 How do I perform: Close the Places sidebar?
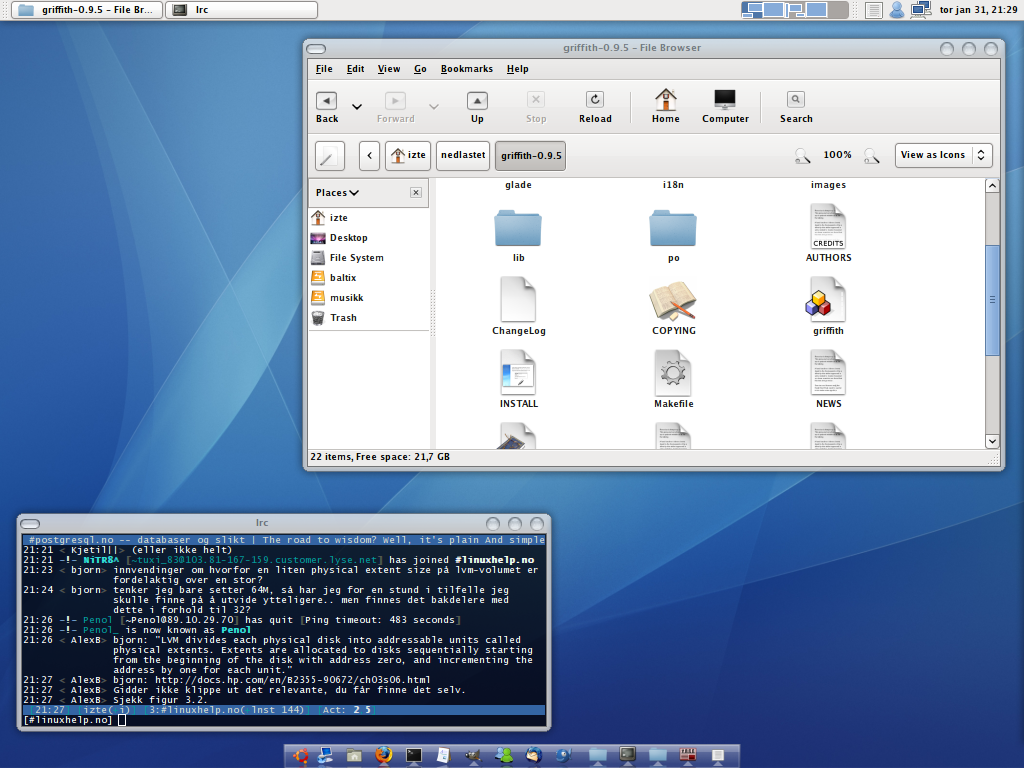416,193
